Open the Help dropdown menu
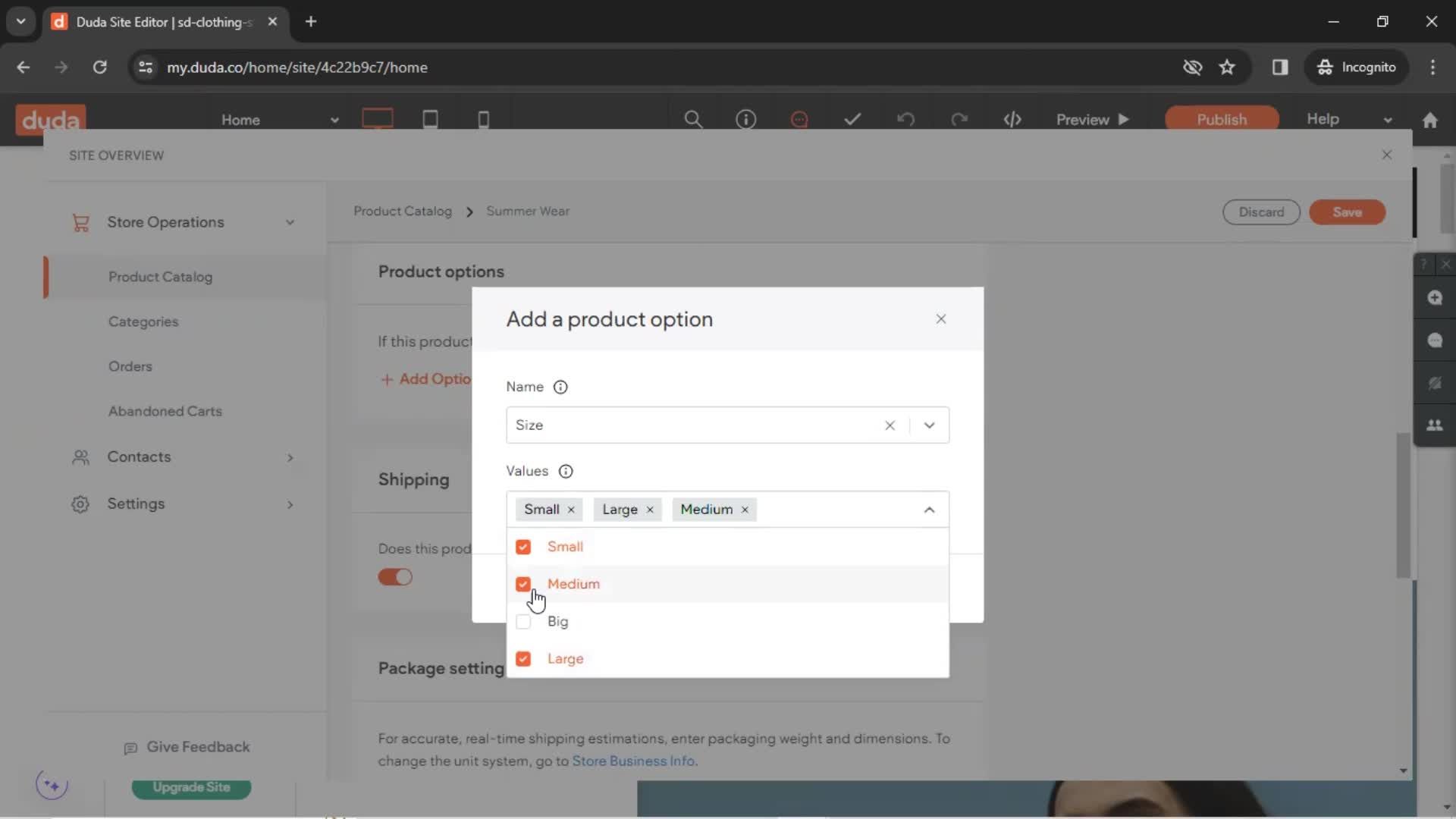1456x819 pixels. click(x=1350, y=119)
